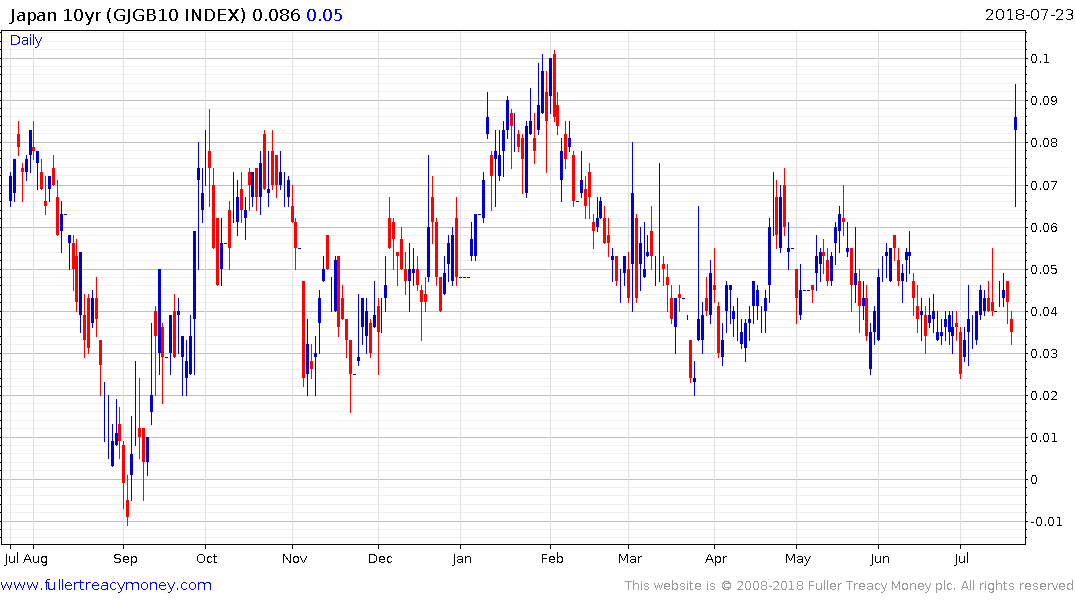Click the last price value 0.086
This screenshot has height=600, width=1075.
pos(276,15)
